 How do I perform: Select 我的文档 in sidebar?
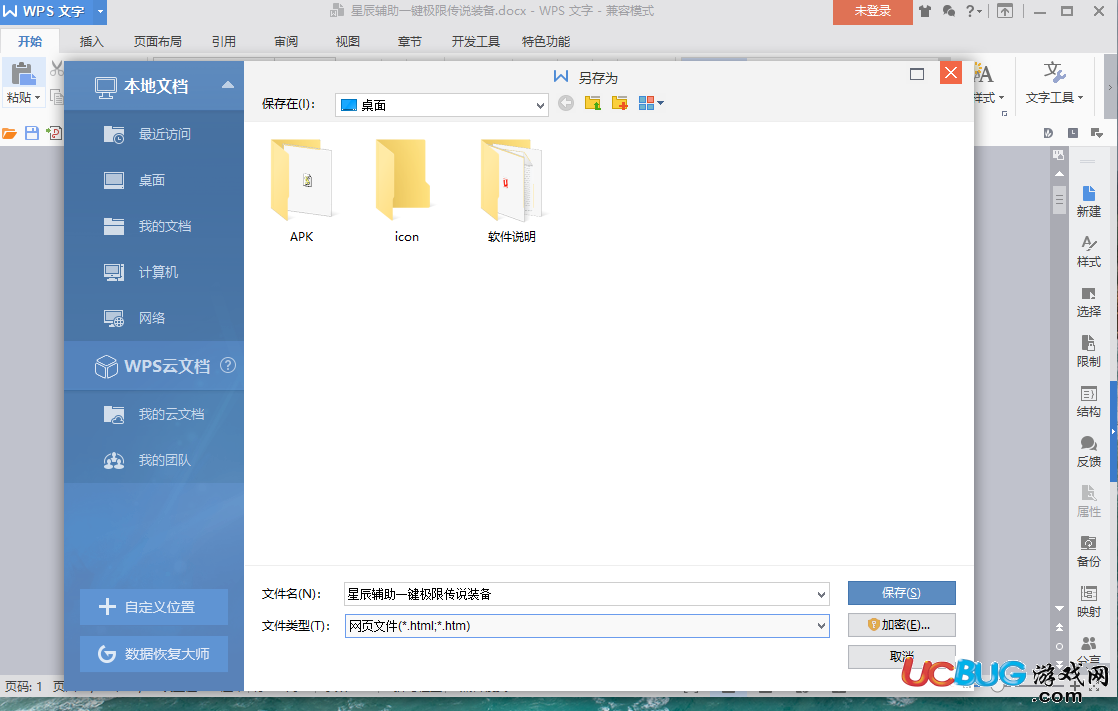click(154, 226)
